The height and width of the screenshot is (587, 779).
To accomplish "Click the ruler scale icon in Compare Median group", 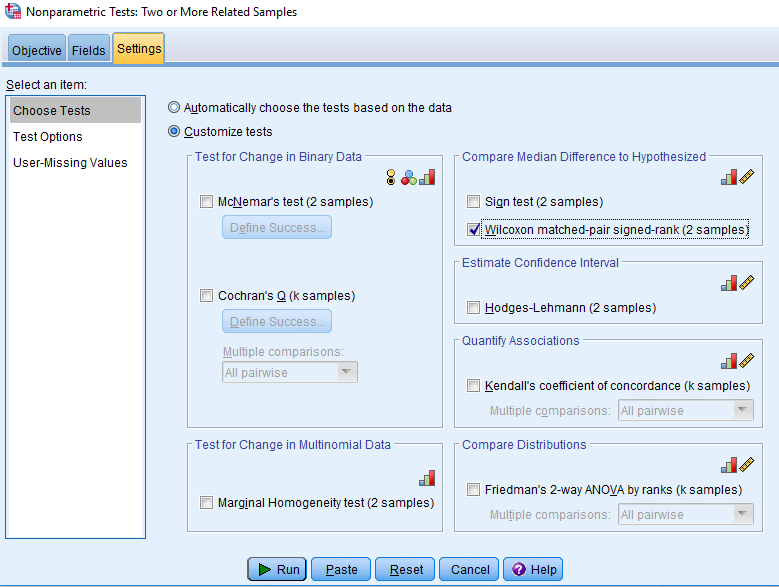I will (x=747, y=177).
